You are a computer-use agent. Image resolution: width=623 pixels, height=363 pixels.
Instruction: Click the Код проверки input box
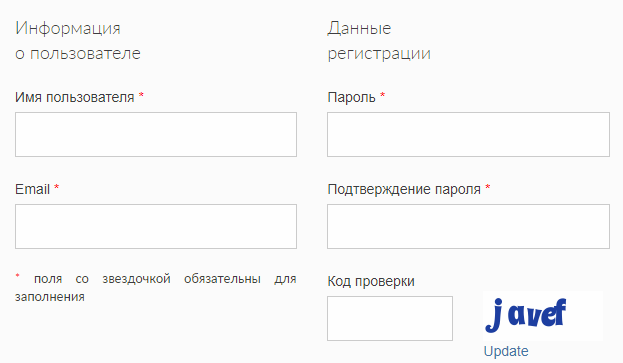[x=390, y=318]
